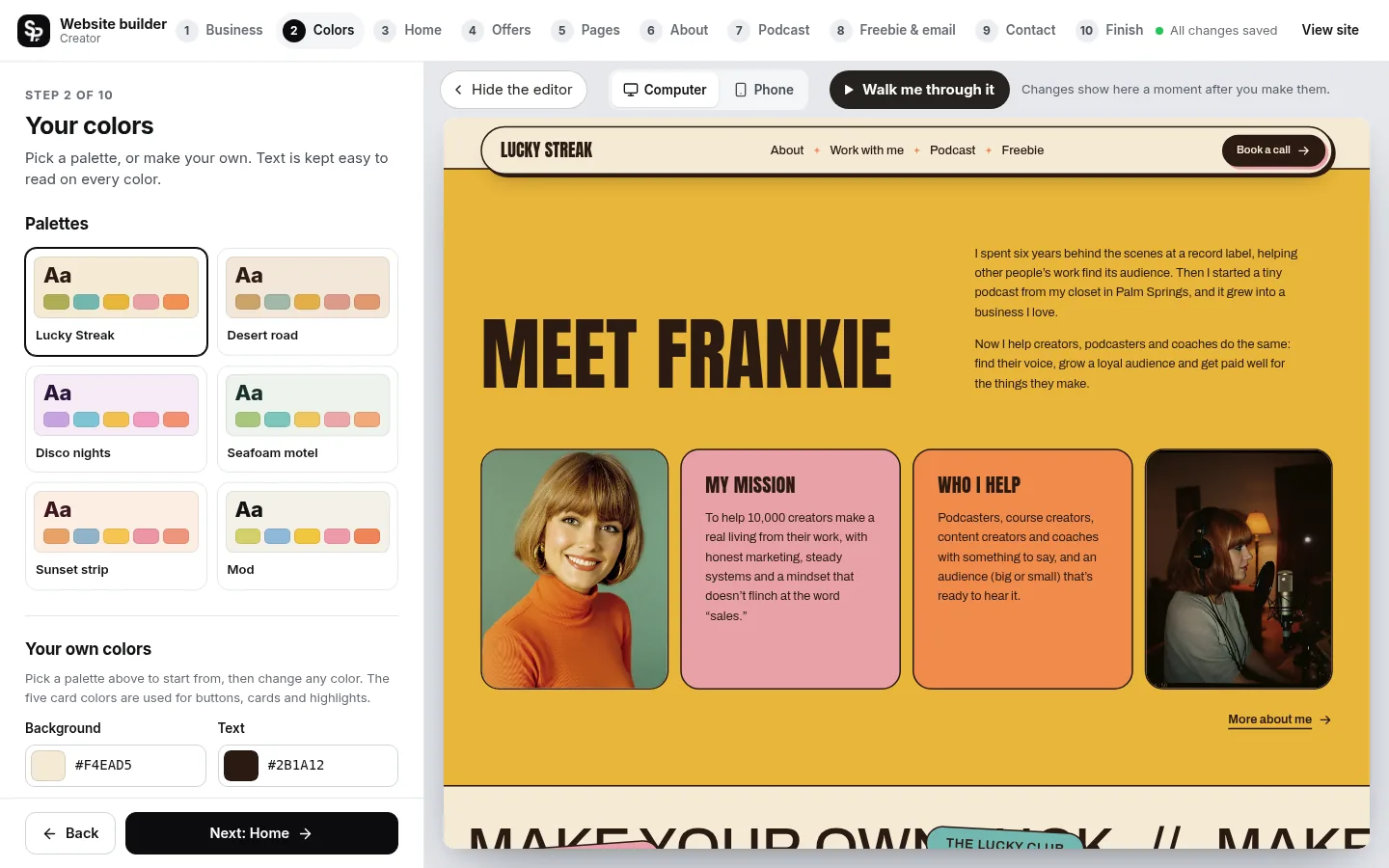The image size is (1389, 868).
Task: Select the Lucky Streak palette
Action: click(116, 302)
